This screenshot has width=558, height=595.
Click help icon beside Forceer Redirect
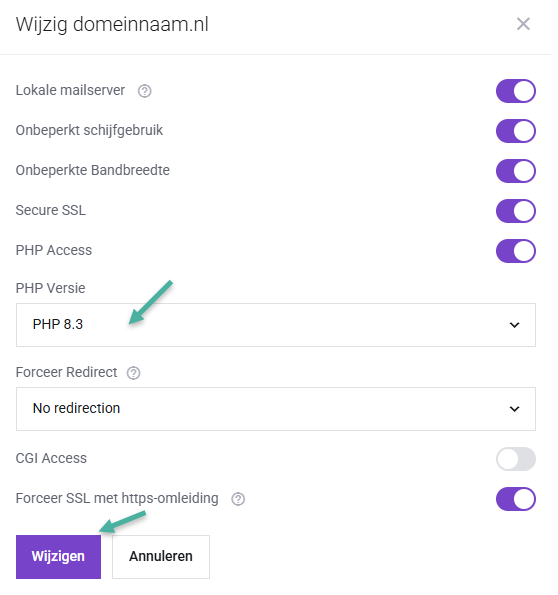point(133,373)
